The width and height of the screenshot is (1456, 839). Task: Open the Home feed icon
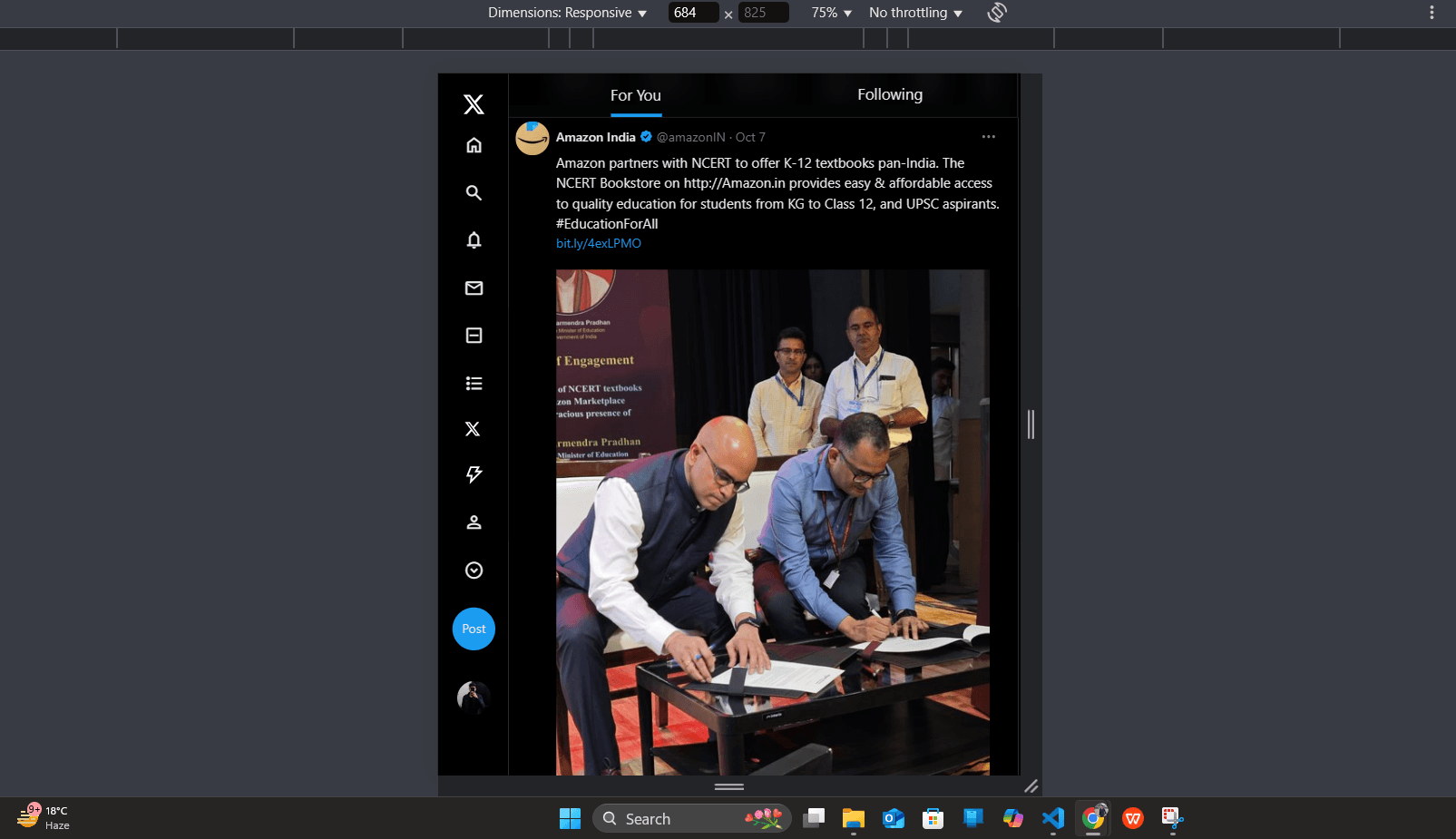coord(474,145)
